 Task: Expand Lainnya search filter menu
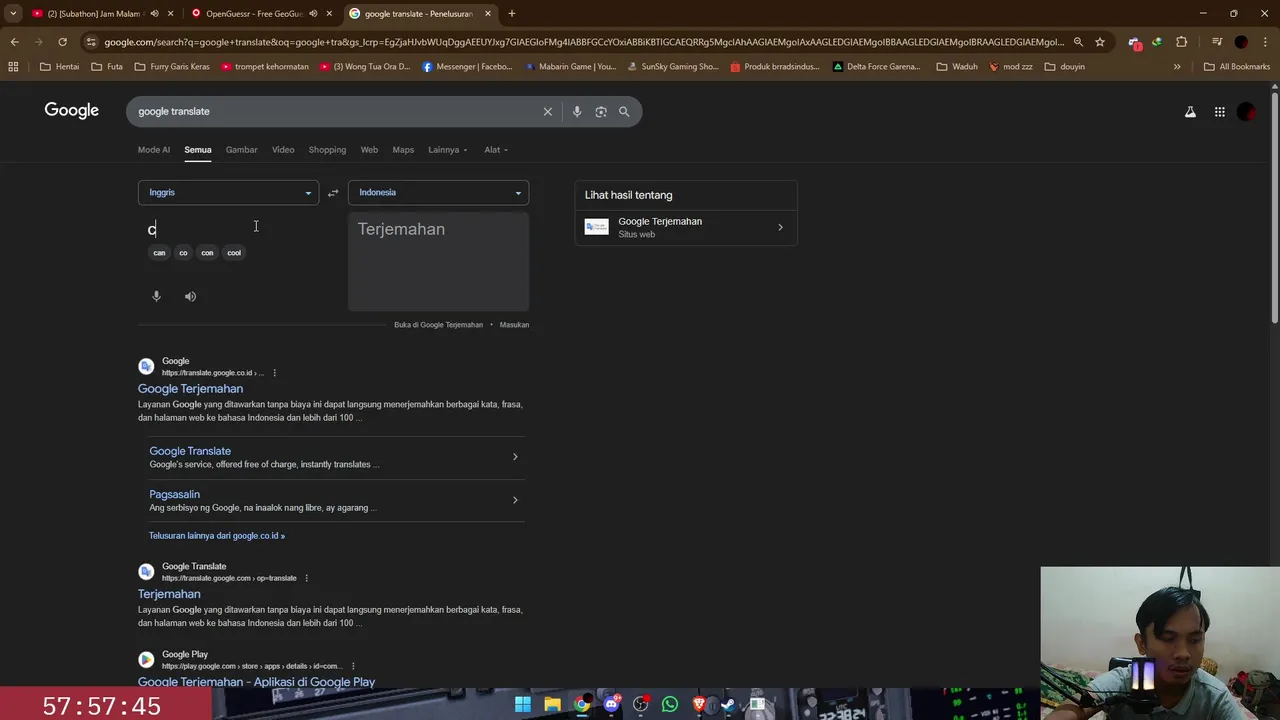point(447,150)
